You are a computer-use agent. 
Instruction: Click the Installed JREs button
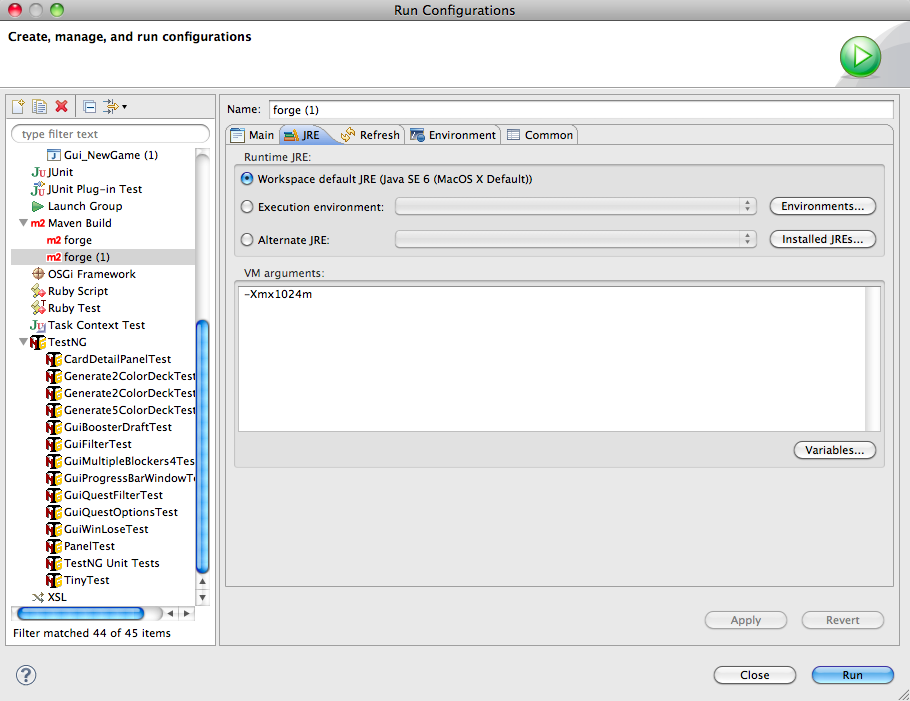click(822, 239)
